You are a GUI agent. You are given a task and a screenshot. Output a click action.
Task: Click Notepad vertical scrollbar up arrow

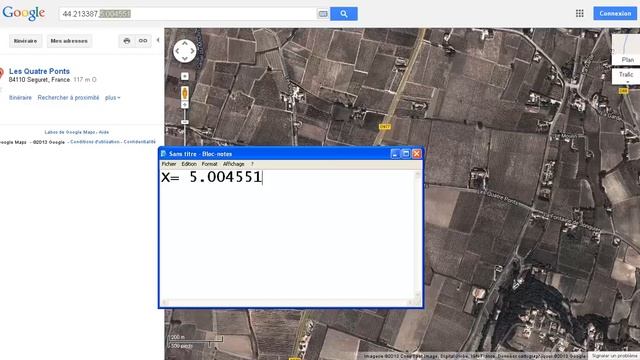(418, 175)
